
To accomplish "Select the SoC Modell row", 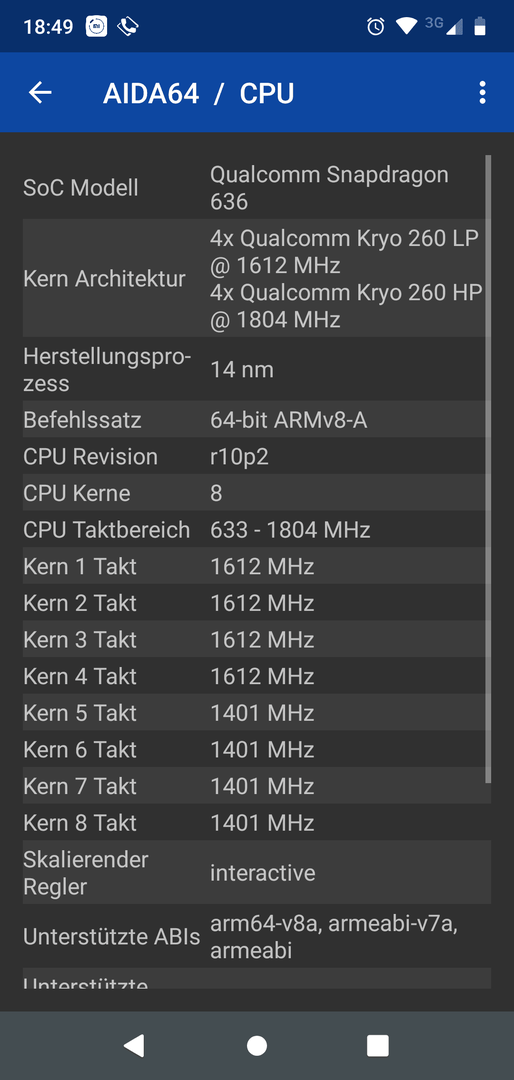I will pyautogui.click(x=256, y=187).
